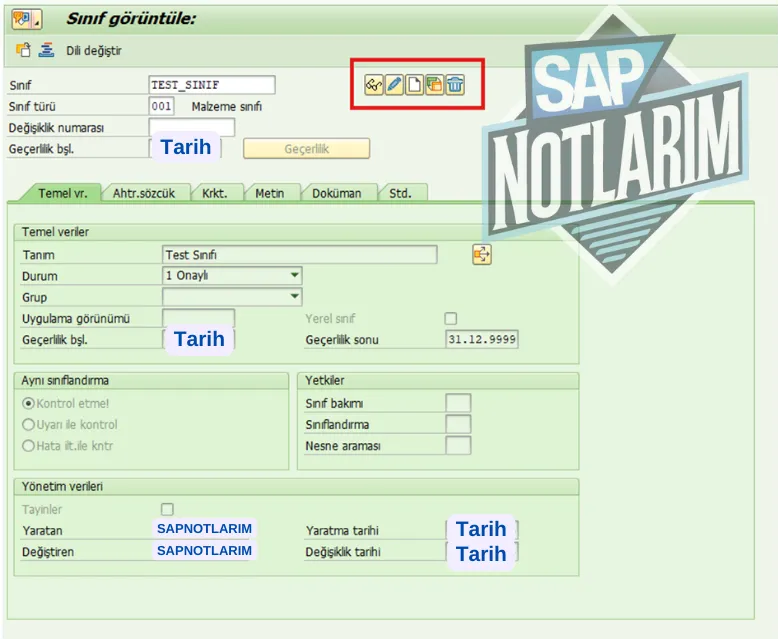Switch to the Temel vr. tab
The width and height of the screenshot is (779, 640).
(x=62, y=193)
